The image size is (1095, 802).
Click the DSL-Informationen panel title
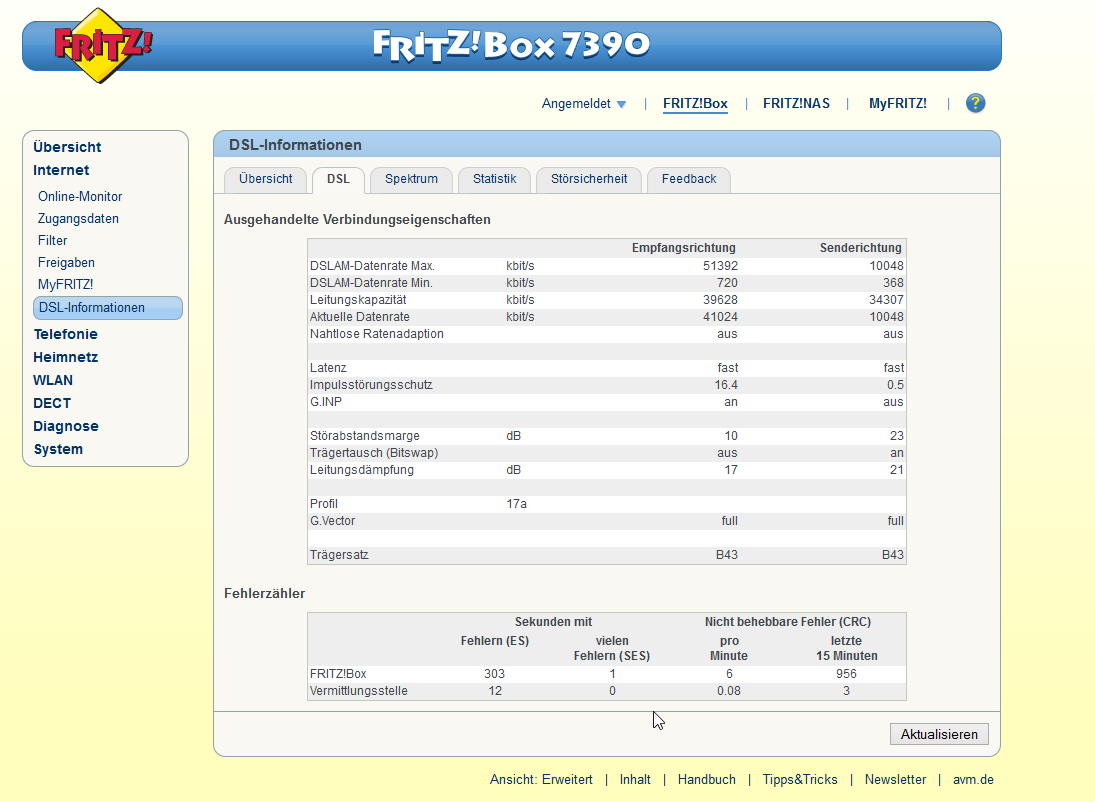point(295,145)
